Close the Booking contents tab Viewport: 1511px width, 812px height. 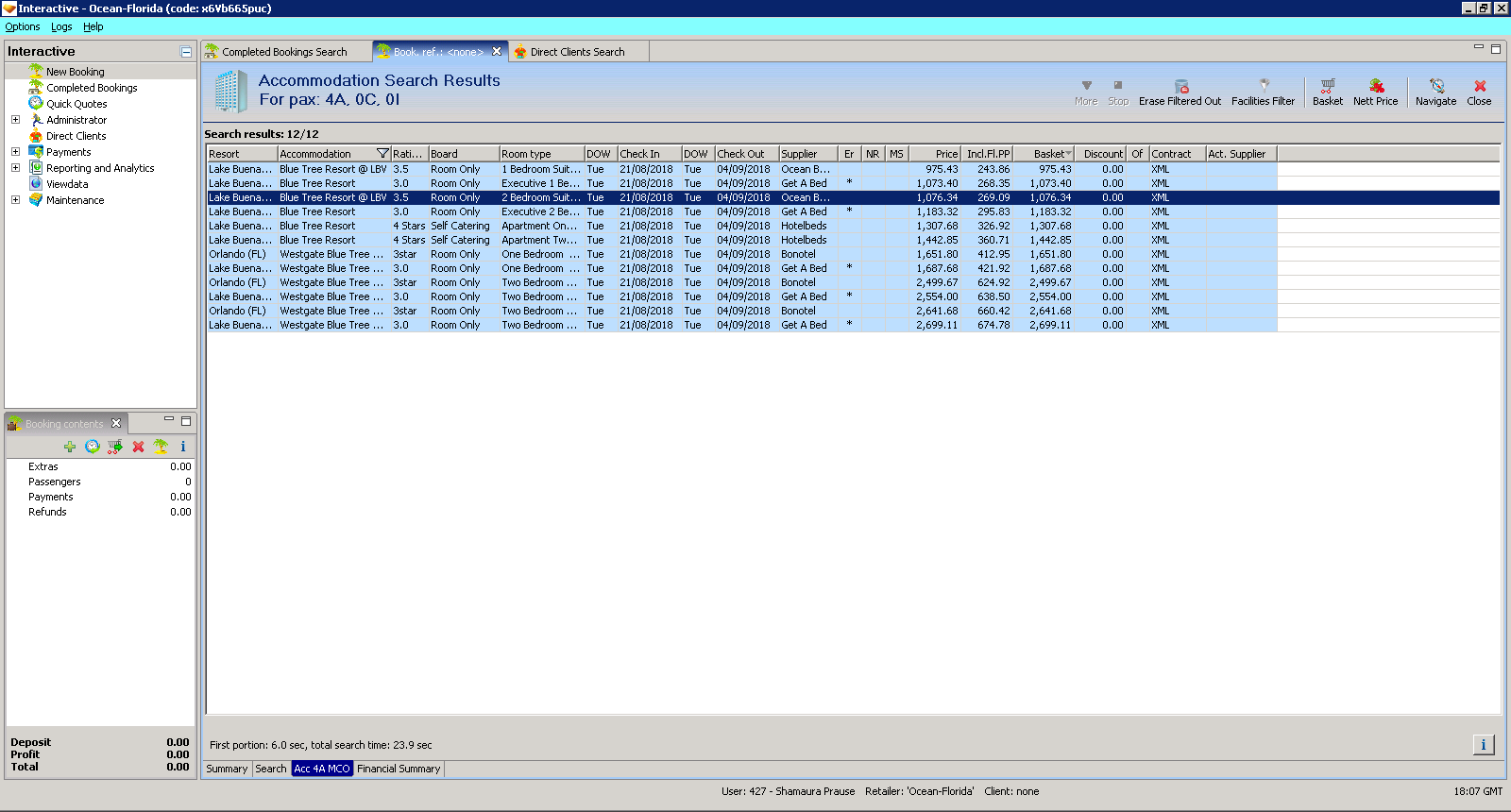point(116,423)
